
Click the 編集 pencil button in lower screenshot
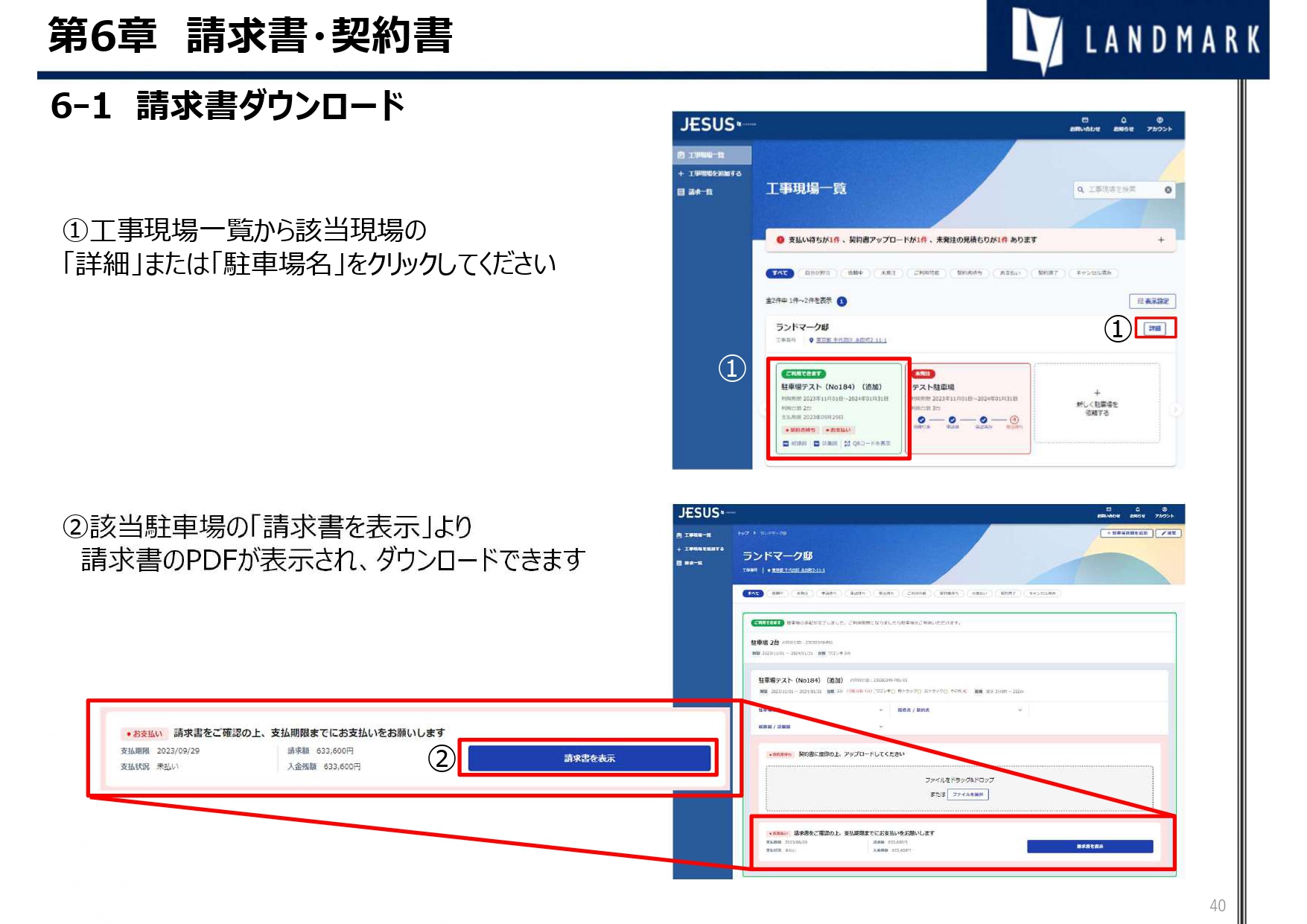pyautogui.click(x=1168, y=533)
